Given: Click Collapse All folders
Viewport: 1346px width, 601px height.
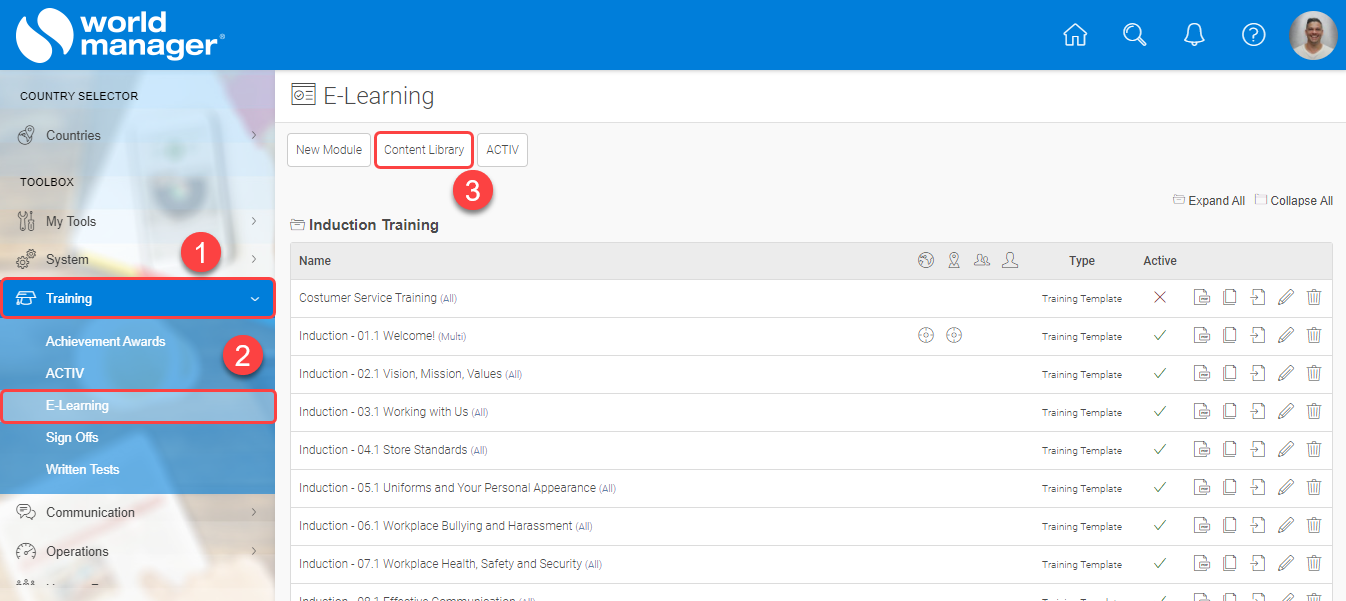Looking at the screenshot, I should pyautogui.click(x=1294, y=200).
